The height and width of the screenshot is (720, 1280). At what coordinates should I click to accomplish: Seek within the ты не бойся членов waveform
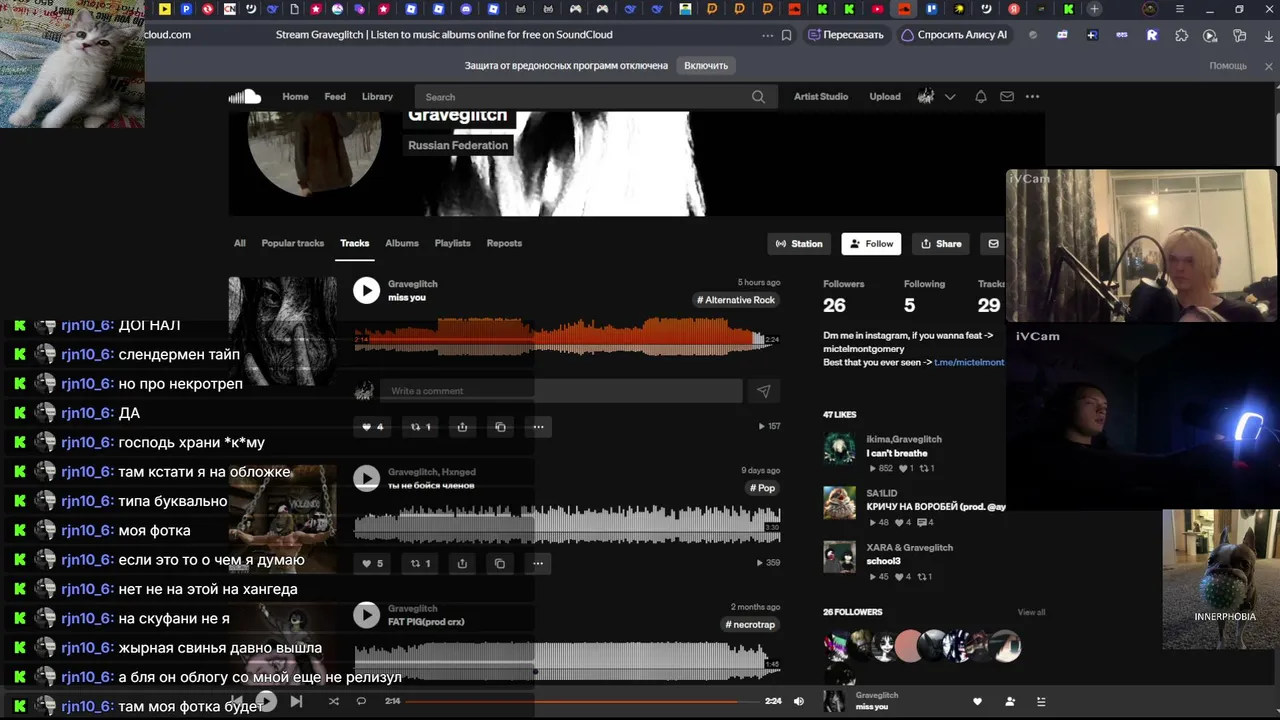coord(567,525)
